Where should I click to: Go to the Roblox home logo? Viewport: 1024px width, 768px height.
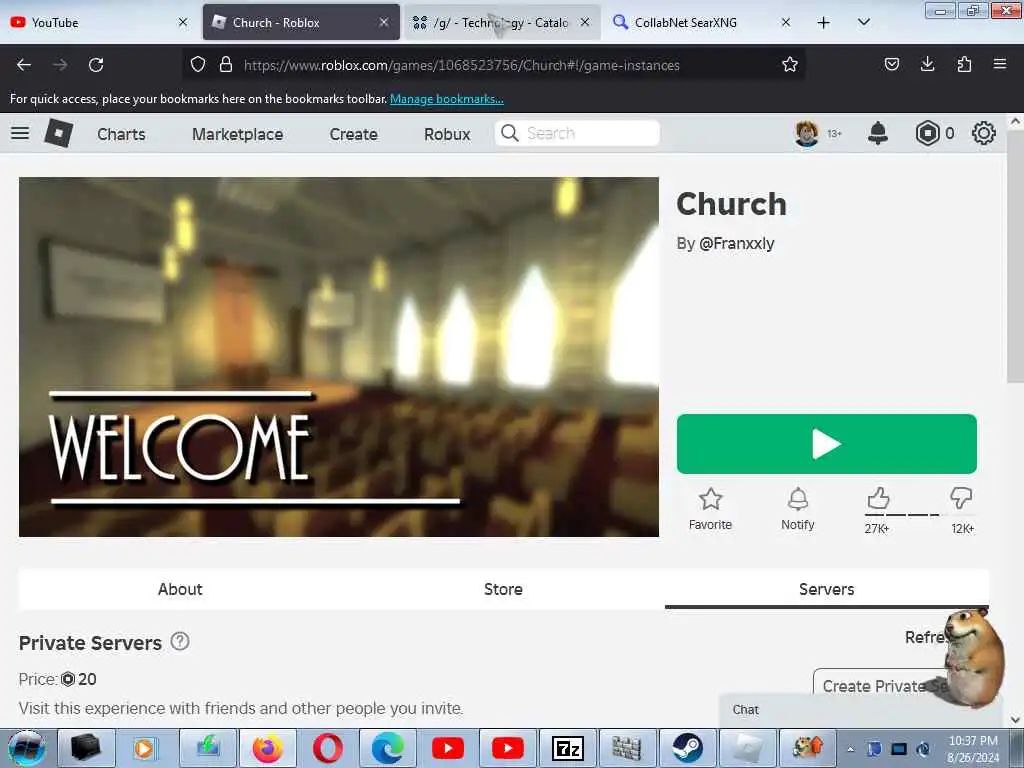click(59, 133)
